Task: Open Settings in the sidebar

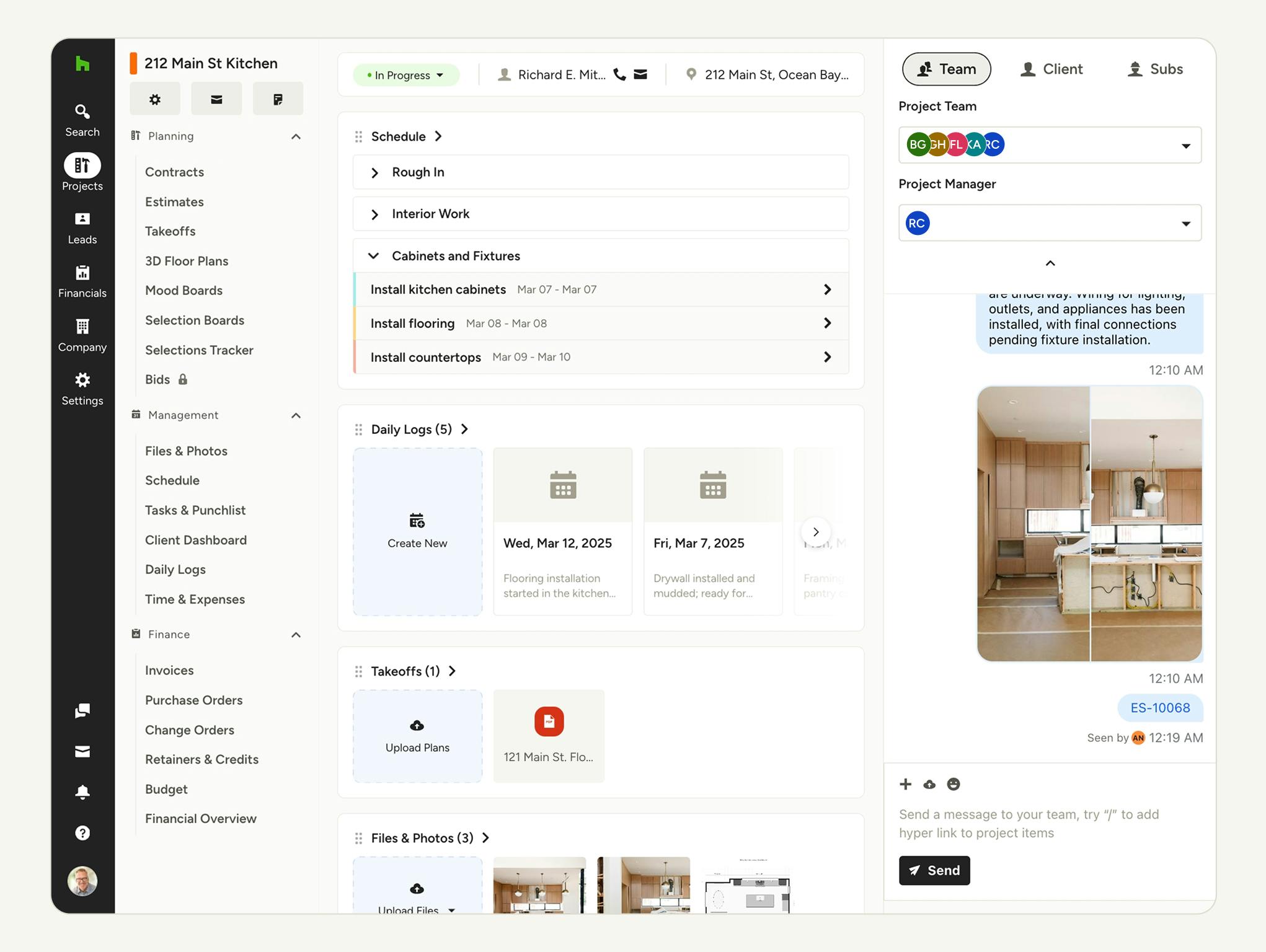Action: (x=82, y=389)
